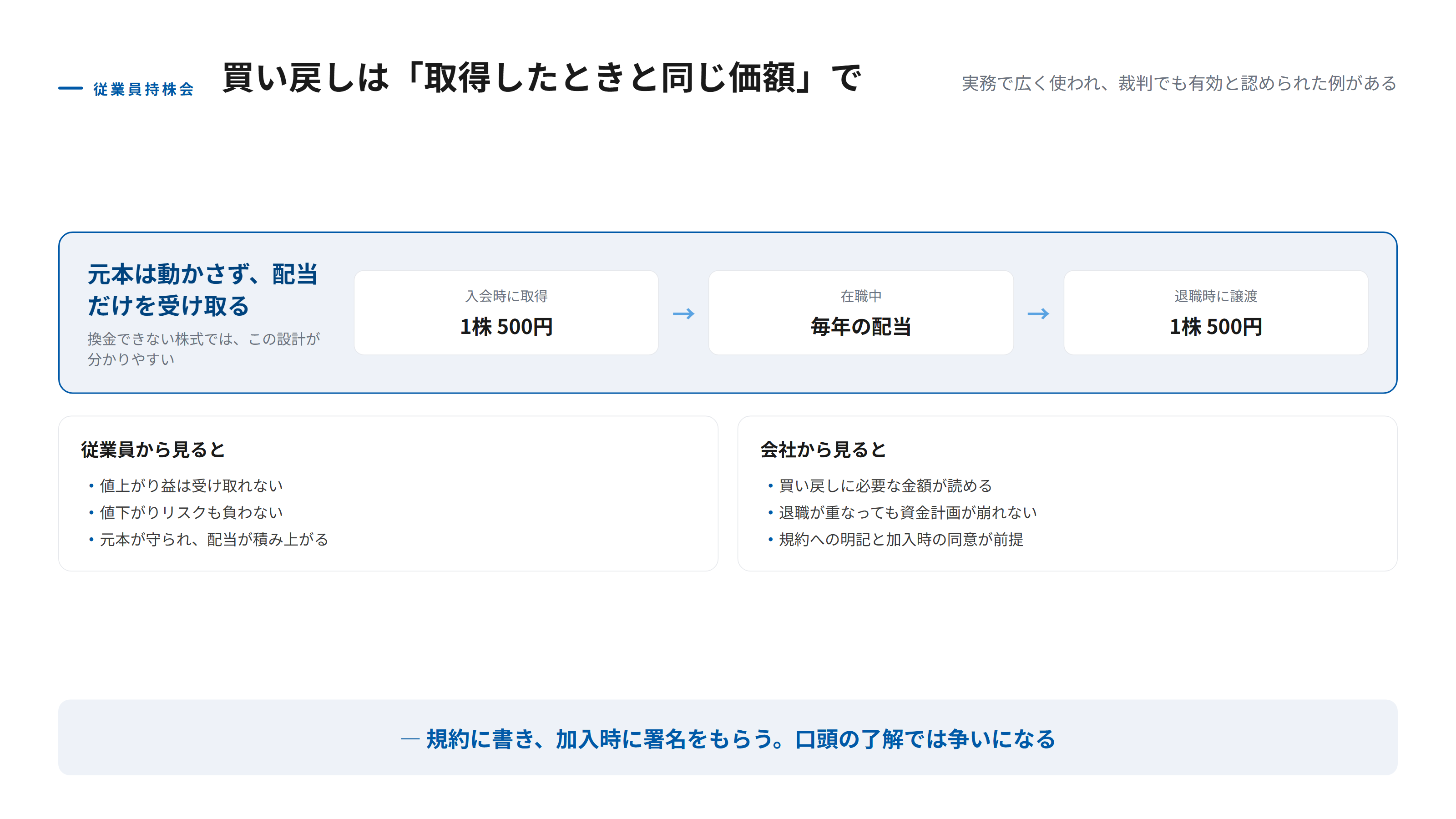The height and width of the screenshot is (819, 1456).
Task: Click the 毎年の配当 text
Action: [860, 326]
